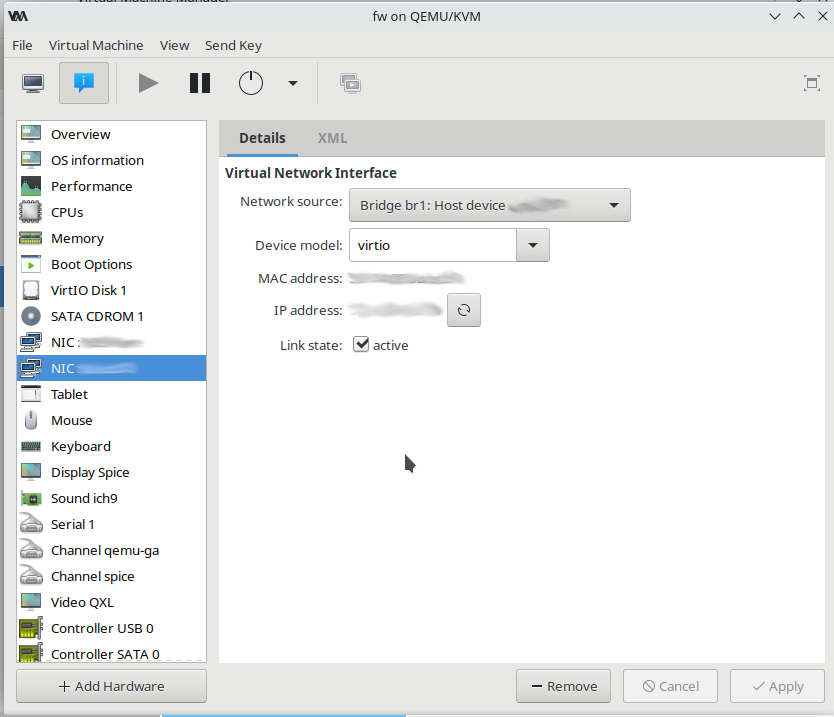Select Tablet input device entry

pyautogui.click(x=112, y=394)
